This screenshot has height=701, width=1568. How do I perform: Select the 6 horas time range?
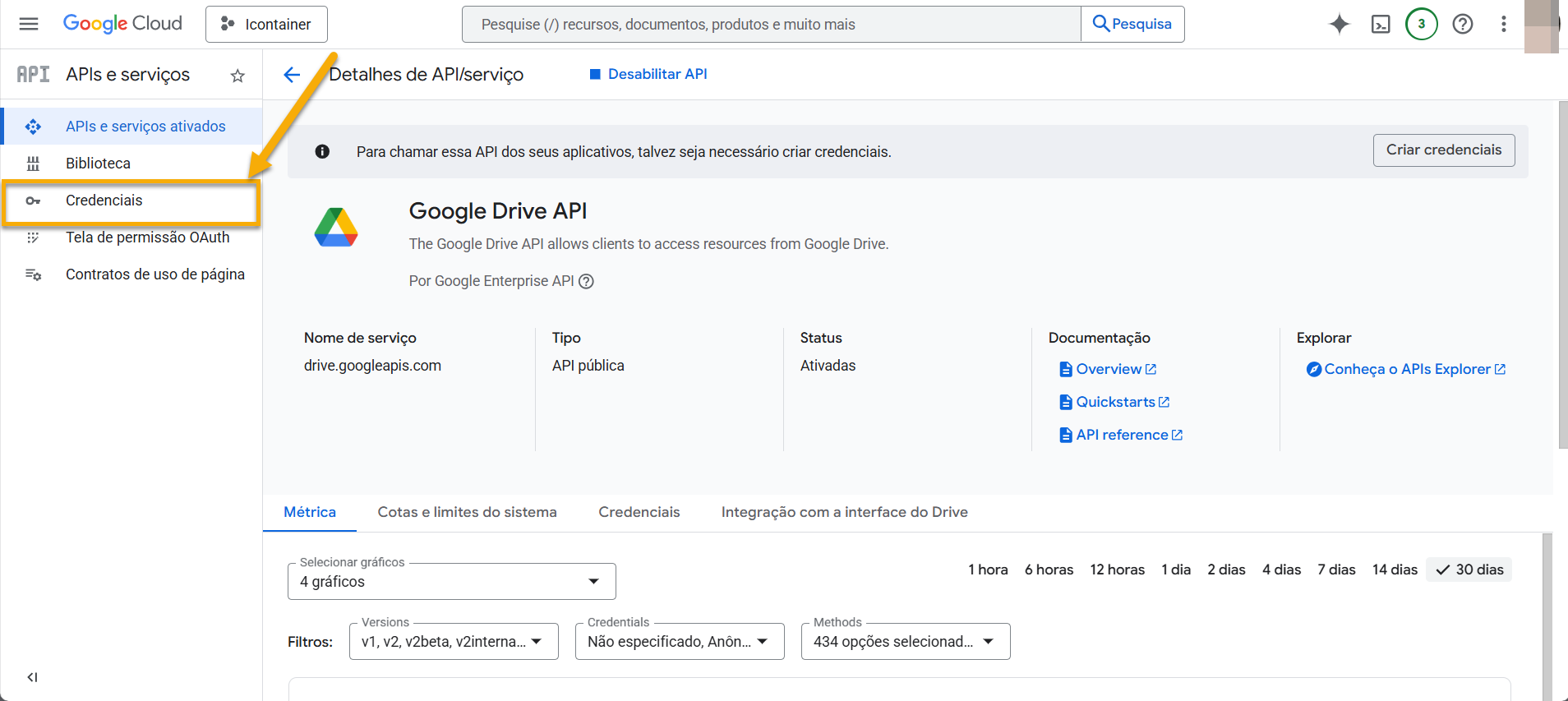(x=1049, y=570)
